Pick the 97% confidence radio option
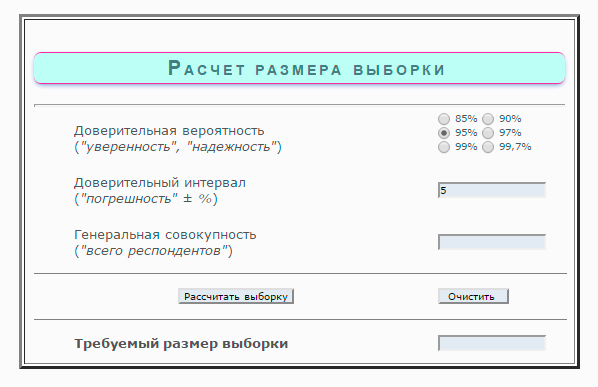The image size is (598, 387). pos(488,133)
